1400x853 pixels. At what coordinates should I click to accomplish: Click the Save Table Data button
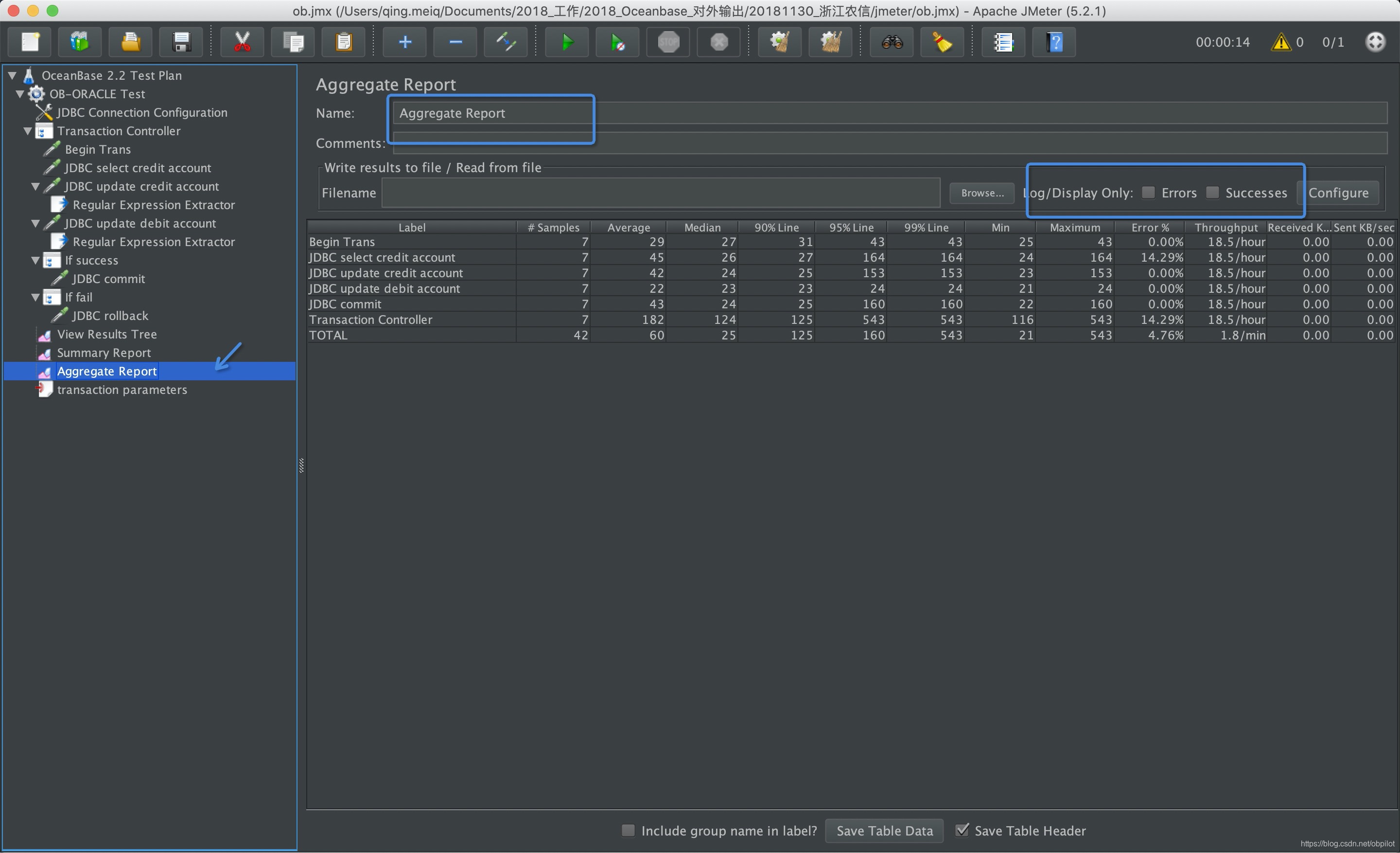pyautogui.click(x=885, y=831)
